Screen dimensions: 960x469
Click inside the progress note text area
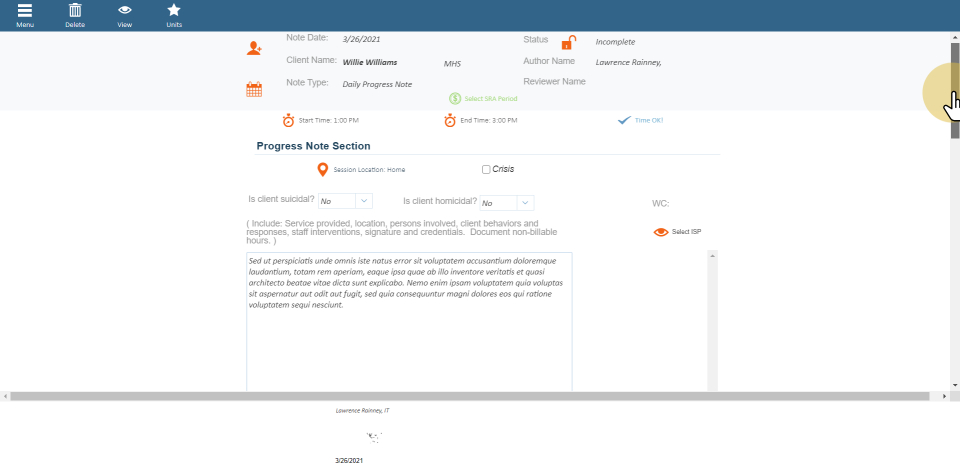[x=408, y=340]
